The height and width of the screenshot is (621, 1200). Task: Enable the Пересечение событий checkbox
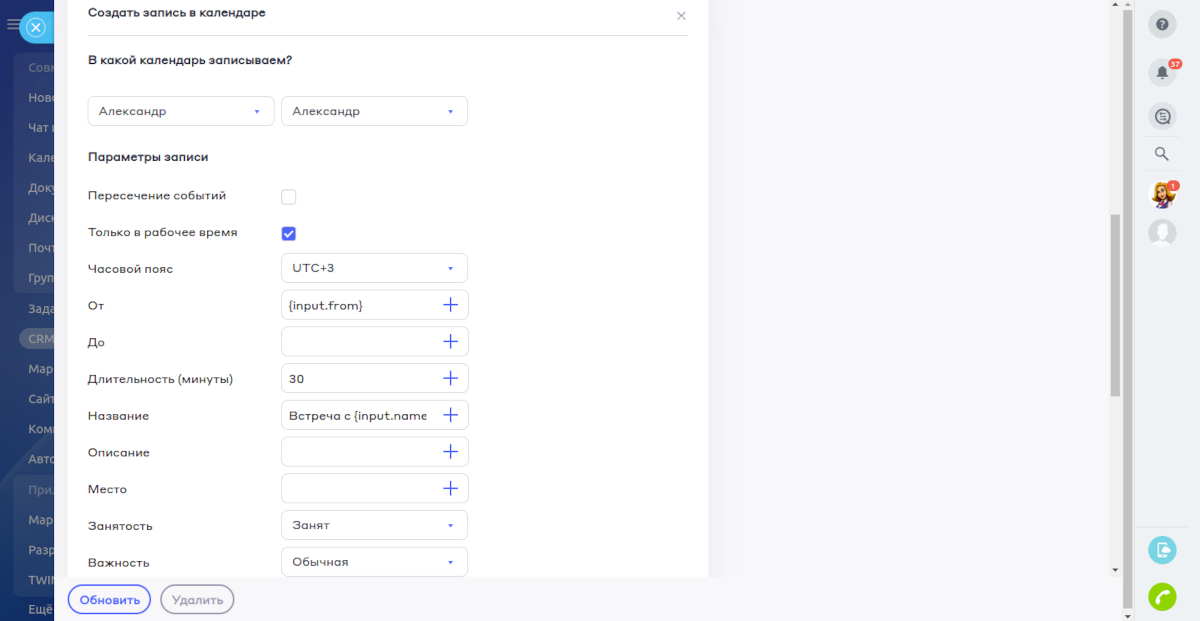click(289, 197)
